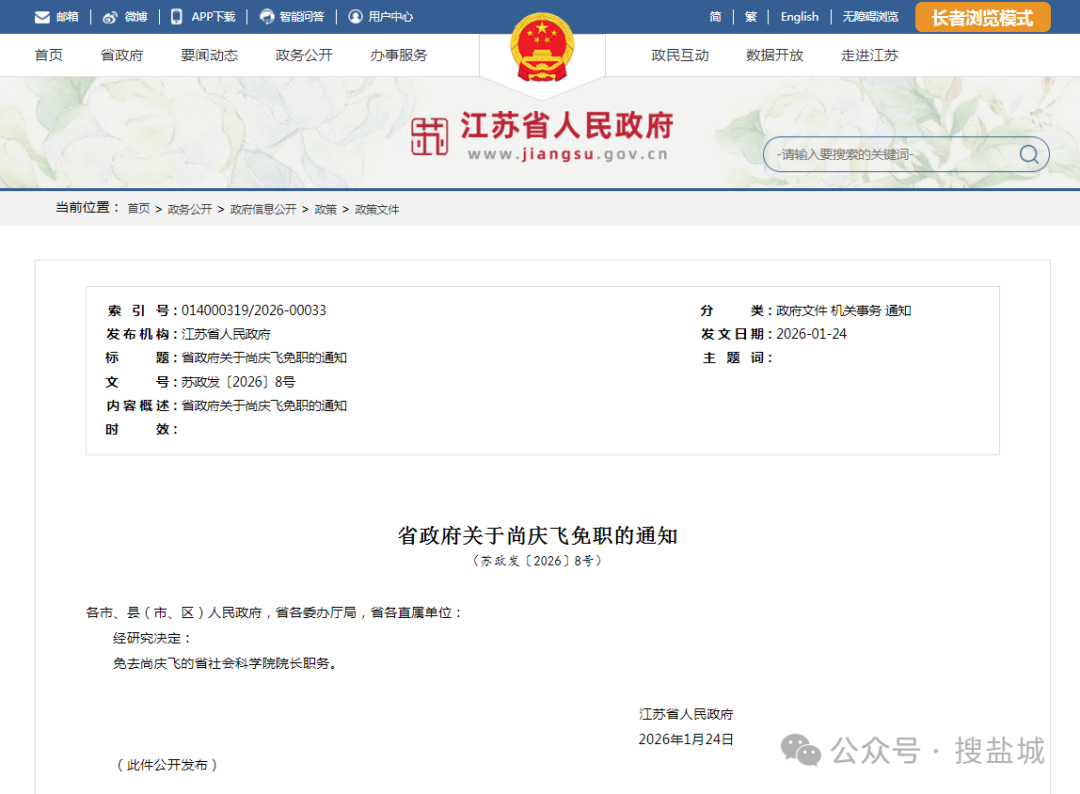Switch to simplified Chinese 简

pyautogui.click(x=716, y=17)
